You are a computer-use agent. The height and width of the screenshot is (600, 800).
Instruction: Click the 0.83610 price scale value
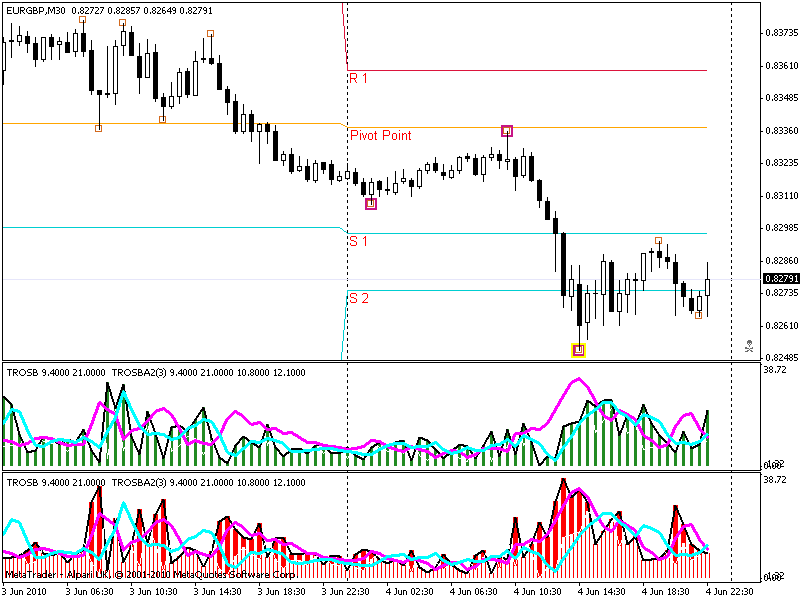pyautogui.click(x=782, y=65)
